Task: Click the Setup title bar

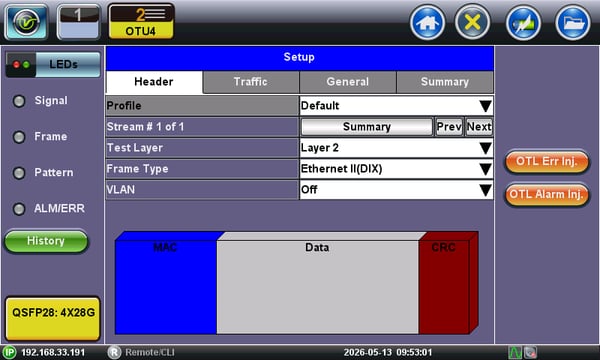Action: (300, 58)
